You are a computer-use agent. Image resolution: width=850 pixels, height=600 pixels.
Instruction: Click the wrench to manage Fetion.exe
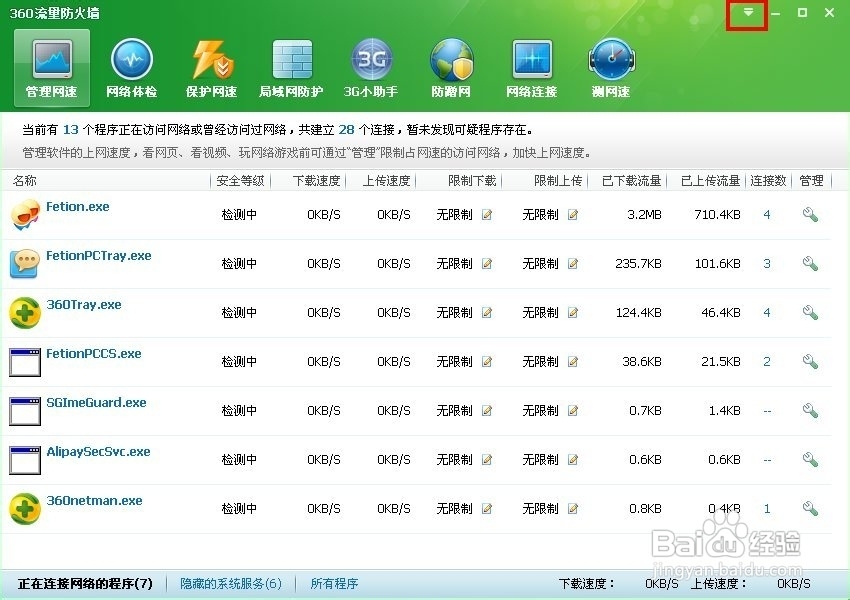[810, 214]
